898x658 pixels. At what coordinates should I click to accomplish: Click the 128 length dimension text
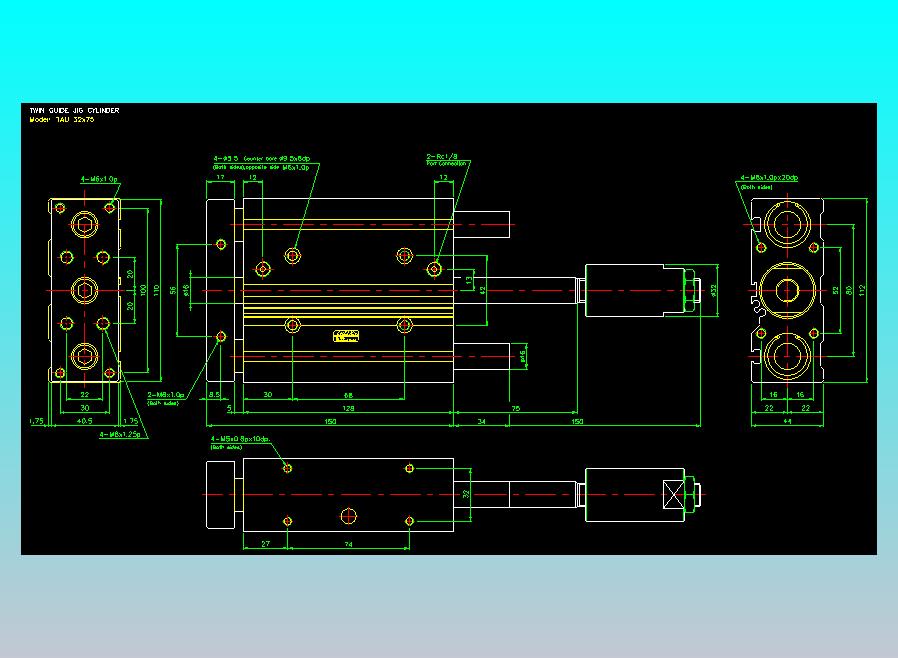(348, 408)
